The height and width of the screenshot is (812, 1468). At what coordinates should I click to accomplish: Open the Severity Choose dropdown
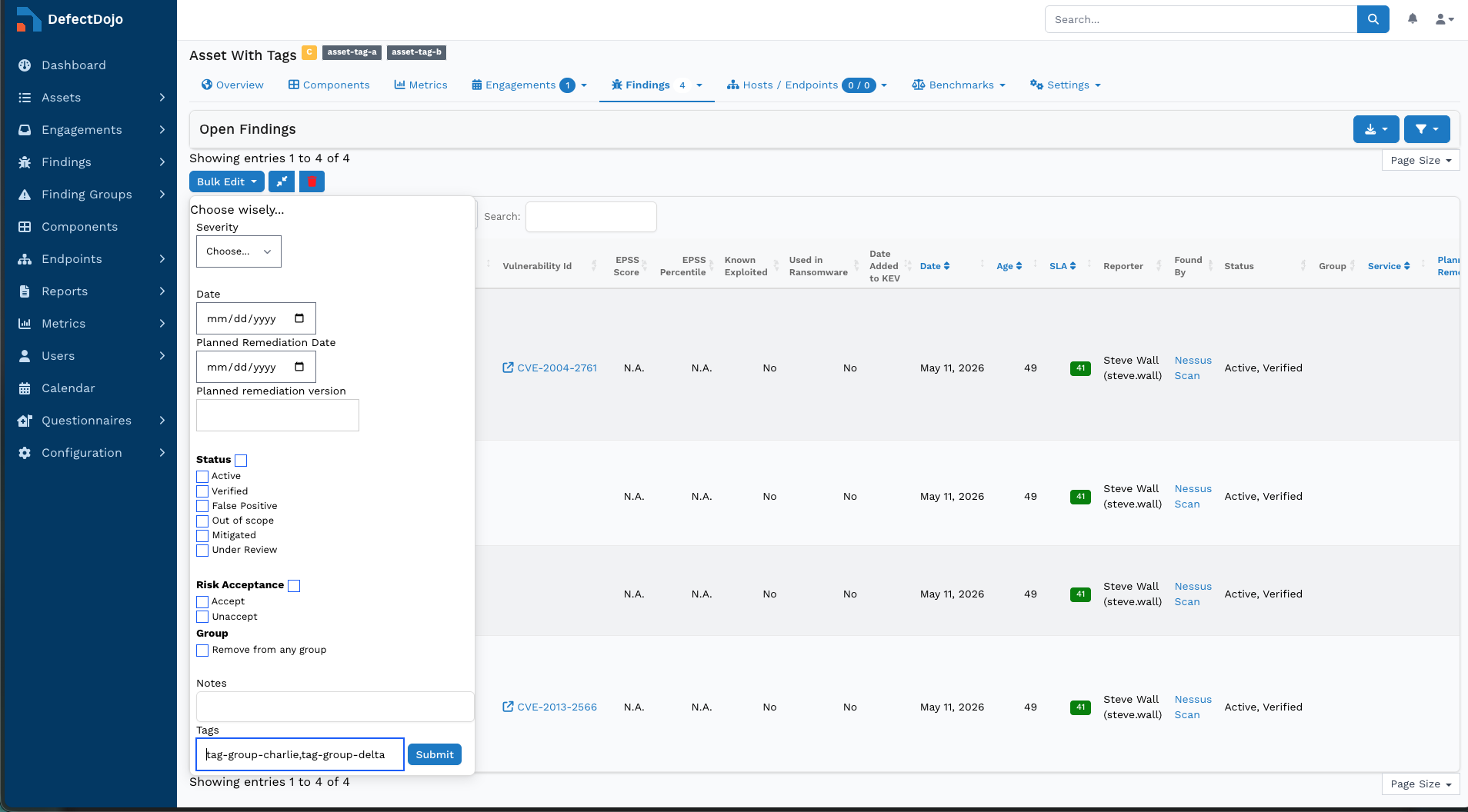pos(239,251)
